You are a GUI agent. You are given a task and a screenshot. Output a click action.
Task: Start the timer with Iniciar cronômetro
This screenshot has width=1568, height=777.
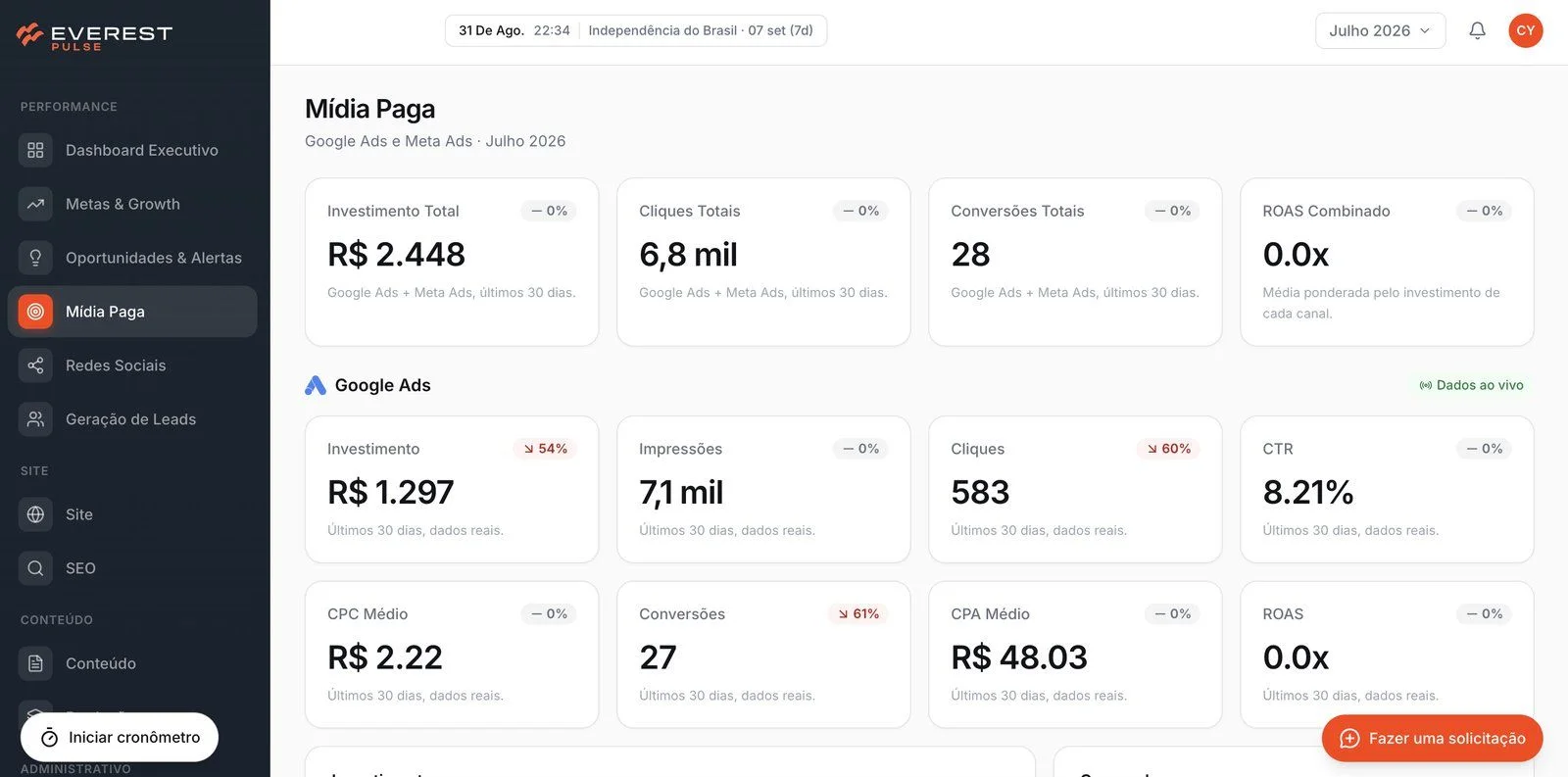click(120, 738)
